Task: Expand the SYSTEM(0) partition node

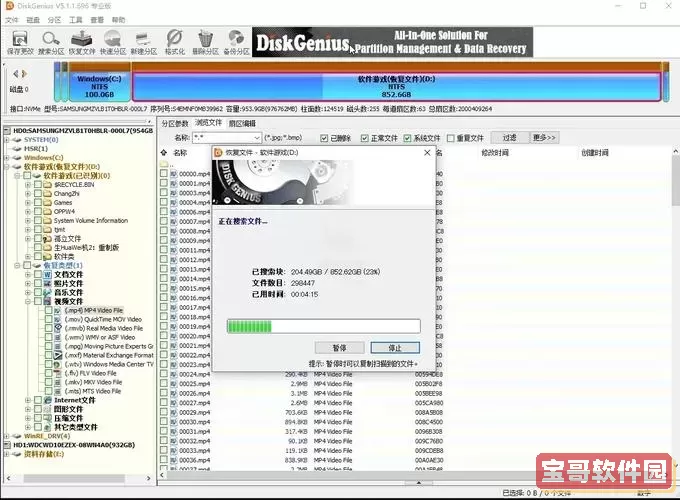Action: 7,140
